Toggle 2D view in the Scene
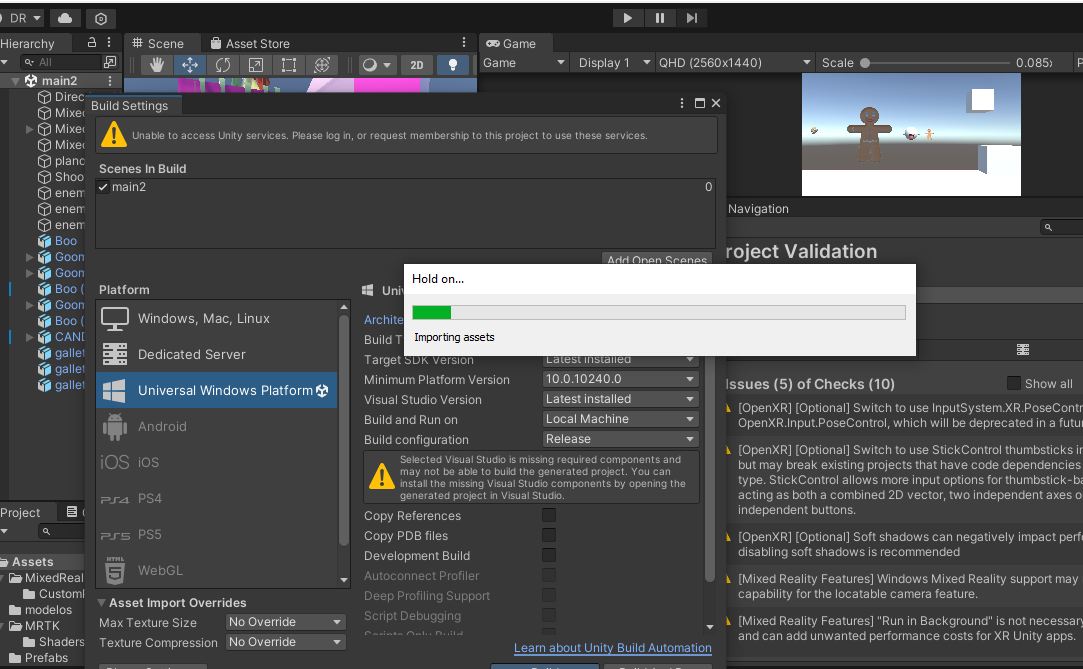 click(x=416, y=65)
